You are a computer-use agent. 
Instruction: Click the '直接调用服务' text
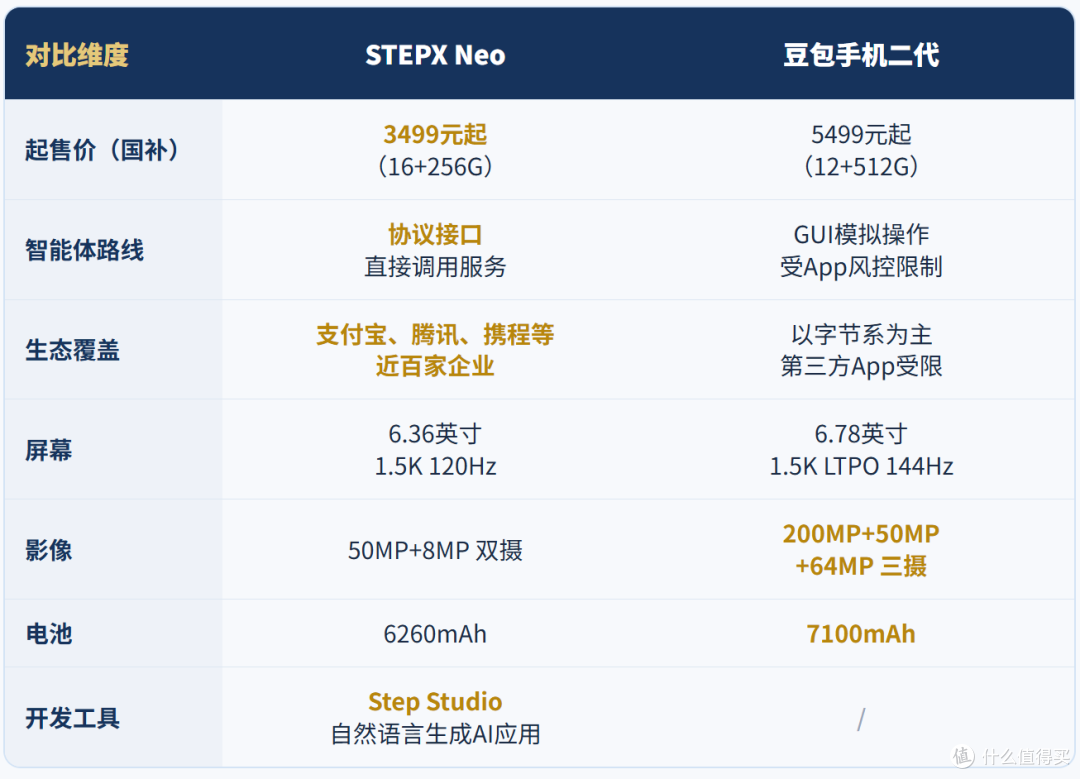tap(435, 267)
